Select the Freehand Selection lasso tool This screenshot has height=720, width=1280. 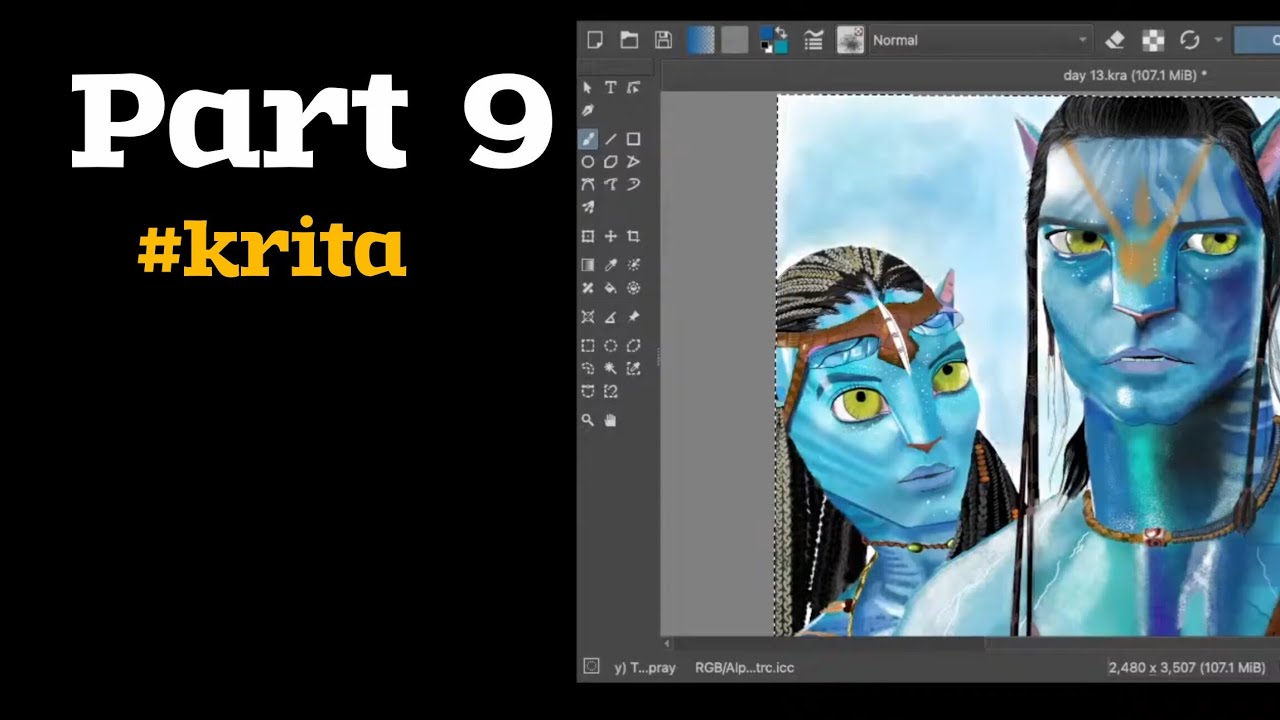point(588,368)
